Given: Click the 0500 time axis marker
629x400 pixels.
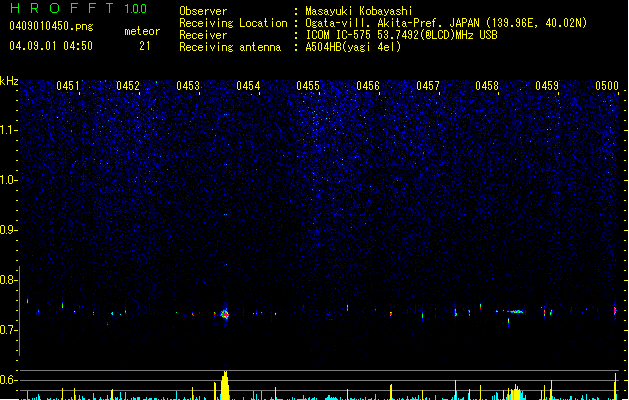Looking at the screenshot, I should tap(607, 86).
